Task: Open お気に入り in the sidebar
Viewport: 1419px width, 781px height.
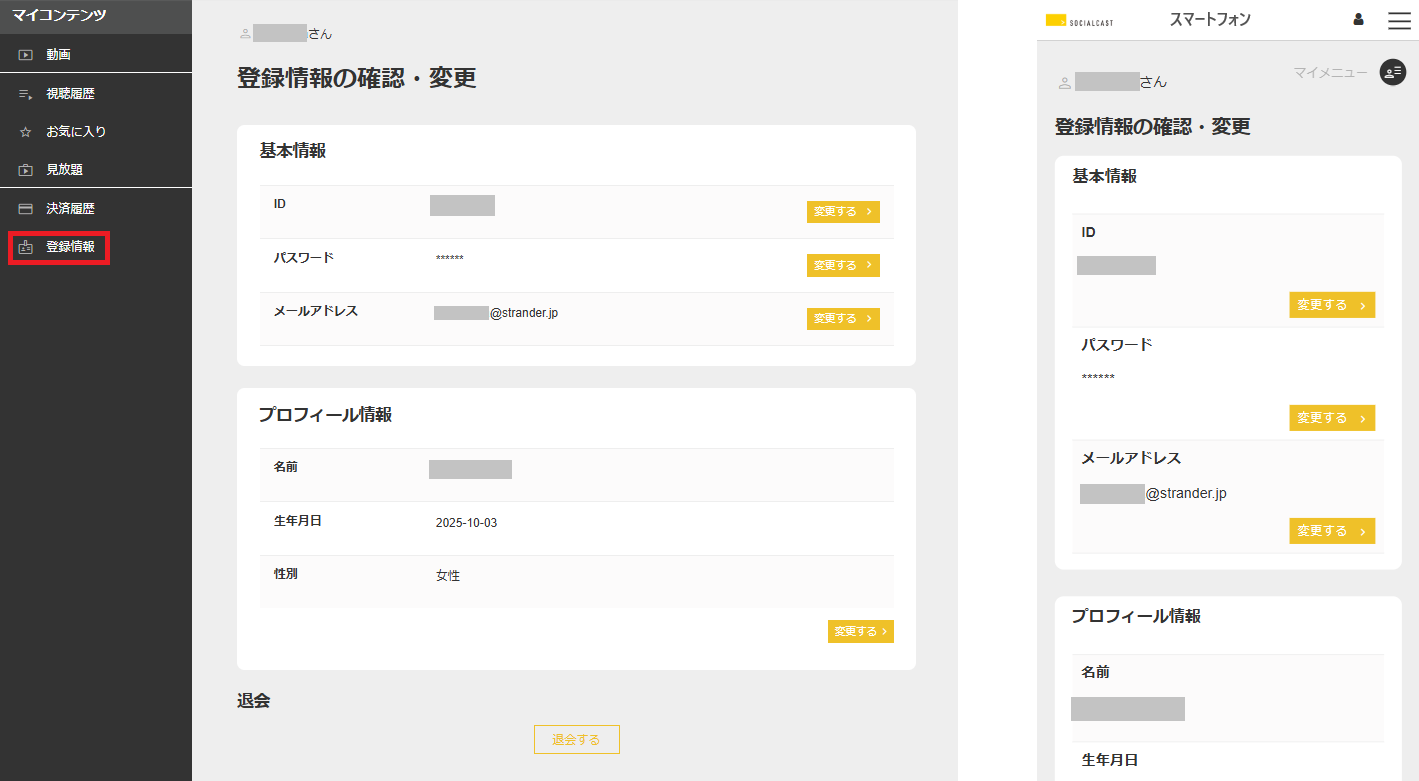Action: coord(76,132)
